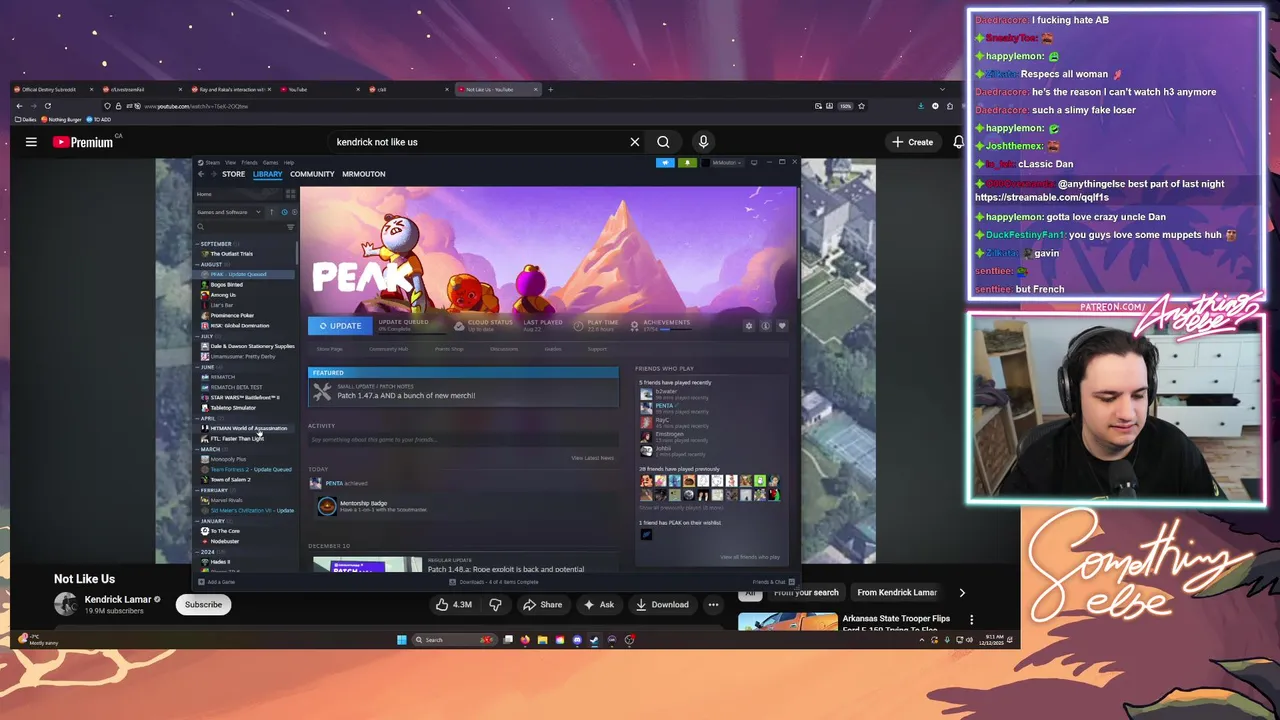Image resolution: width=1280 pixels, height=720 pixels.
Task: Click the YouTube search magnifier button
Action: pos(663,142)
